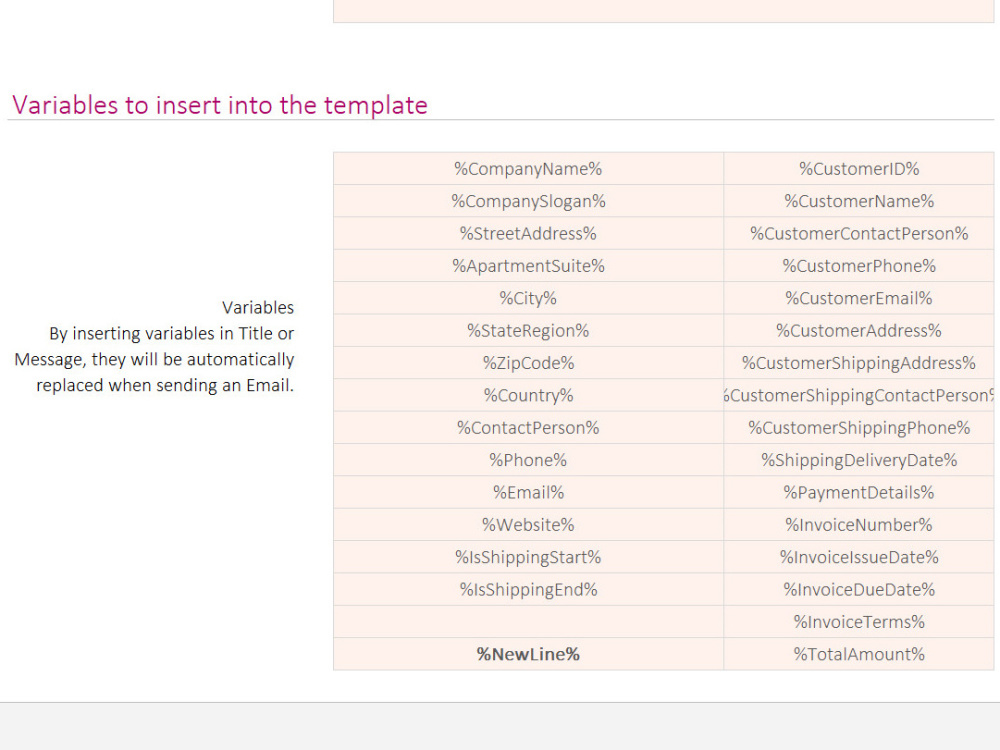Select the %IsShippingEnd% cell
The image size is (1000, 750).
tap(528, 590)
